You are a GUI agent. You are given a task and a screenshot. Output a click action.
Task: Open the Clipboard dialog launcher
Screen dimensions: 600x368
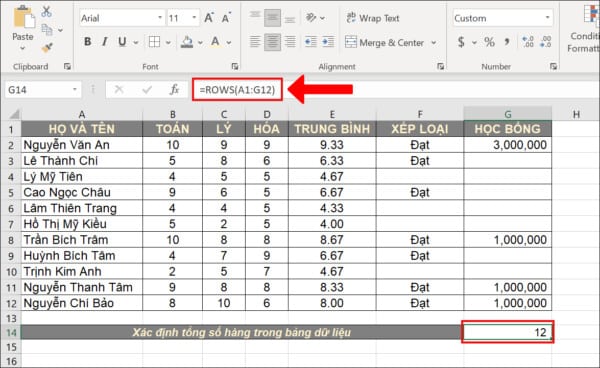tap(67, 67)
